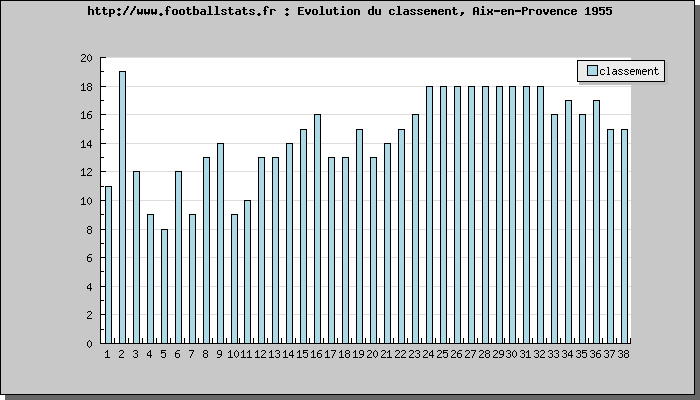This screenshot has width=700, height=400.
Task: Select the bar for matchday 18
Action: coord(346,250)
